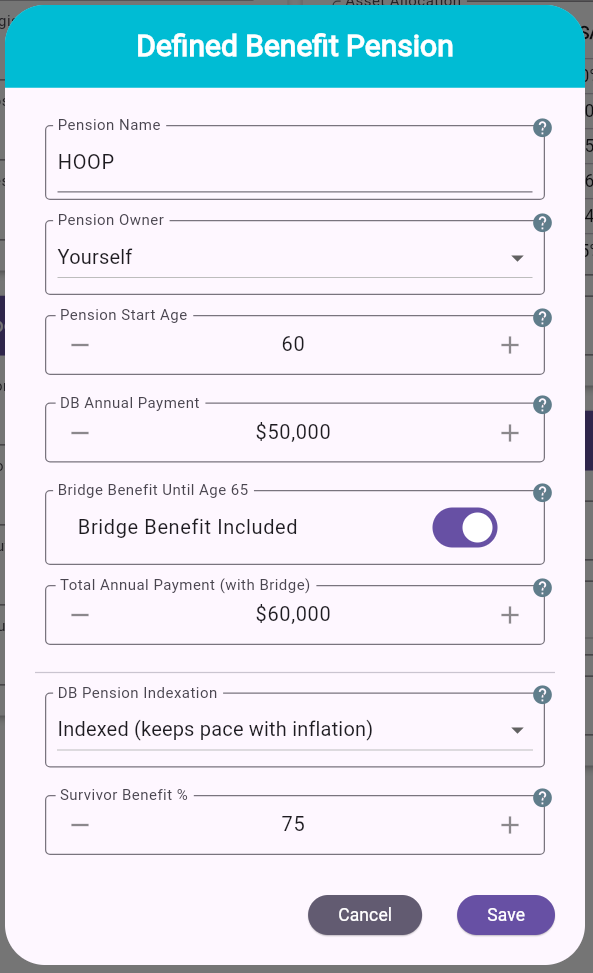Save the Defined Benefit Pension
The height and width of the screenshot is (973, 593).
(505, 914)
